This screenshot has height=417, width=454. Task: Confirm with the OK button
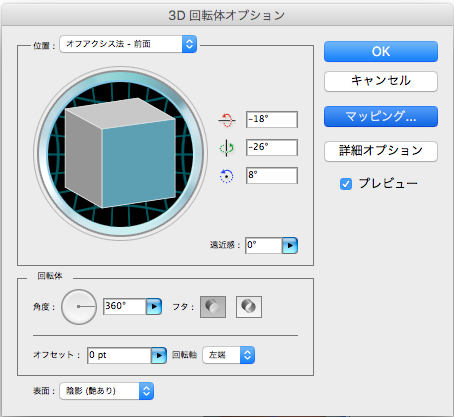(x=381, y=52)
